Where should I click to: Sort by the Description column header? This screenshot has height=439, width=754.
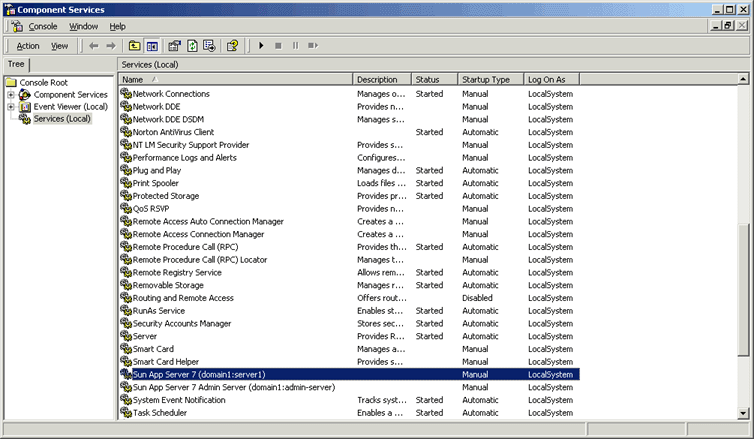coord(382,79)
